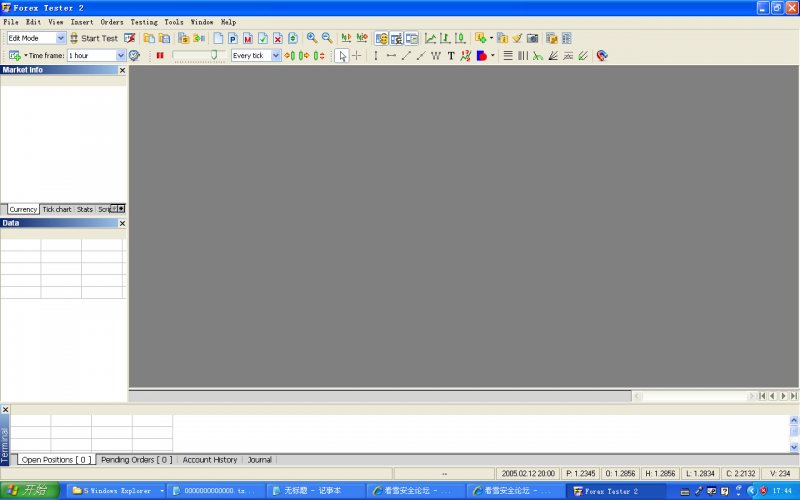
Task: Open Windows Start button
Action: click(30, 491)
